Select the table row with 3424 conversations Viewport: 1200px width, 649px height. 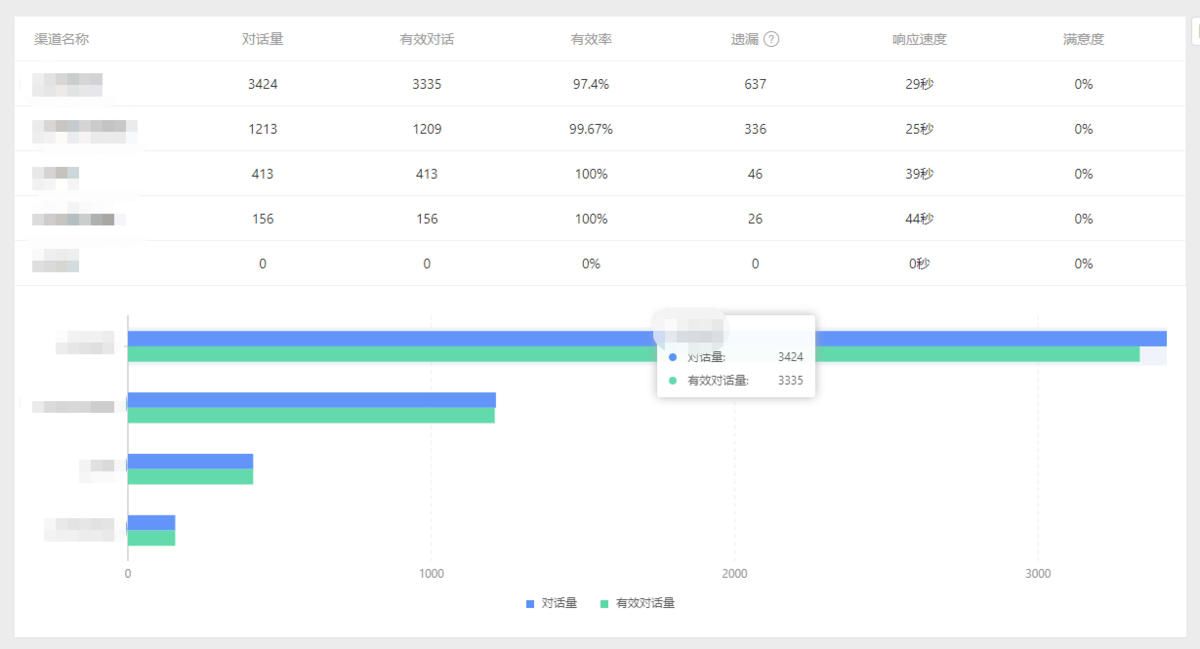(600, 84)
